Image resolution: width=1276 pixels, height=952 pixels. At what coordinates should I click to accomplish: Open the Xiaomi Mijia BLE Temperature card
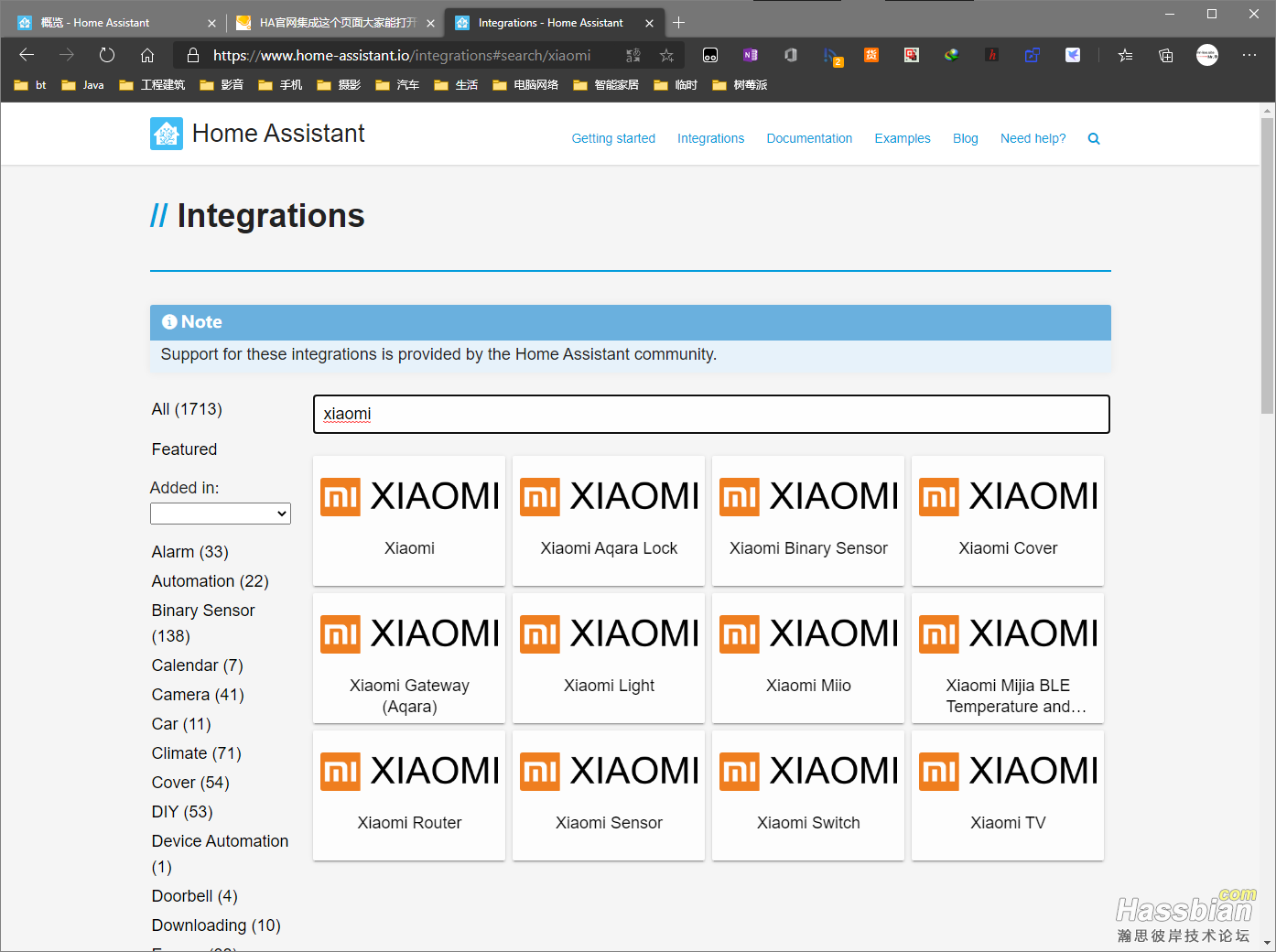[1008, 658]
